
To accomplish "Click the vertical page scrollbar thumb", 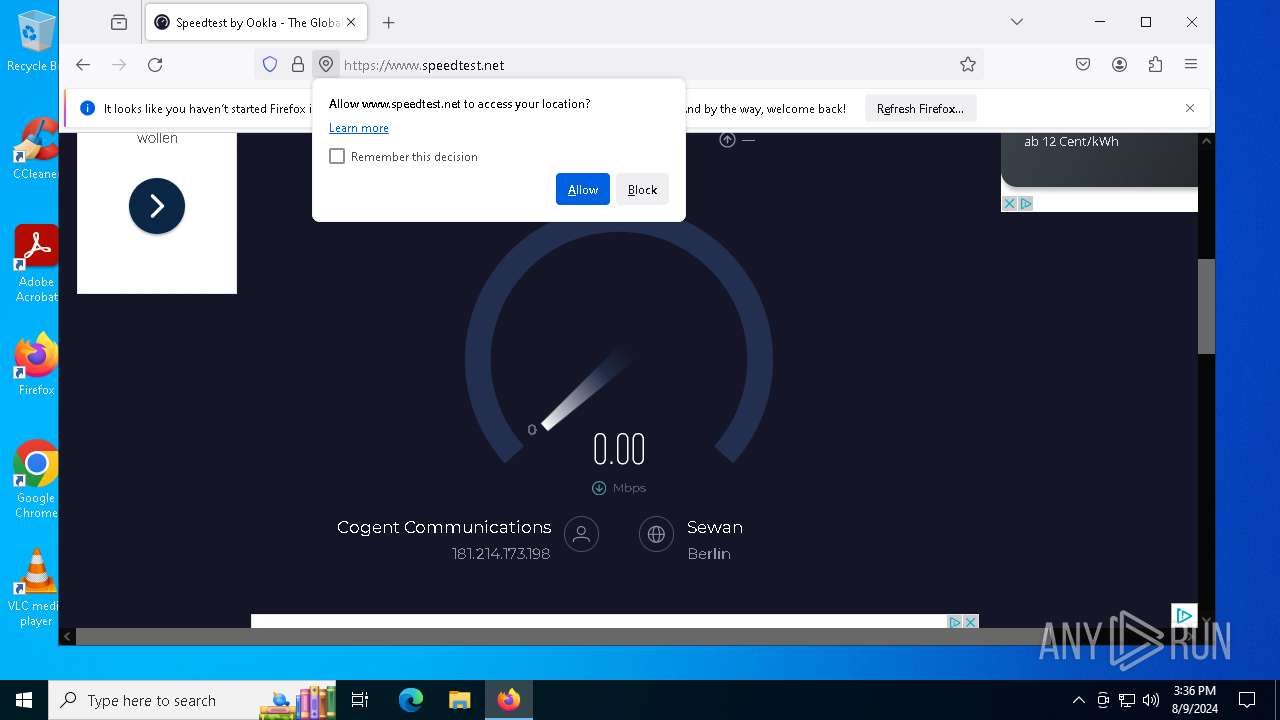I will 1206,306.
